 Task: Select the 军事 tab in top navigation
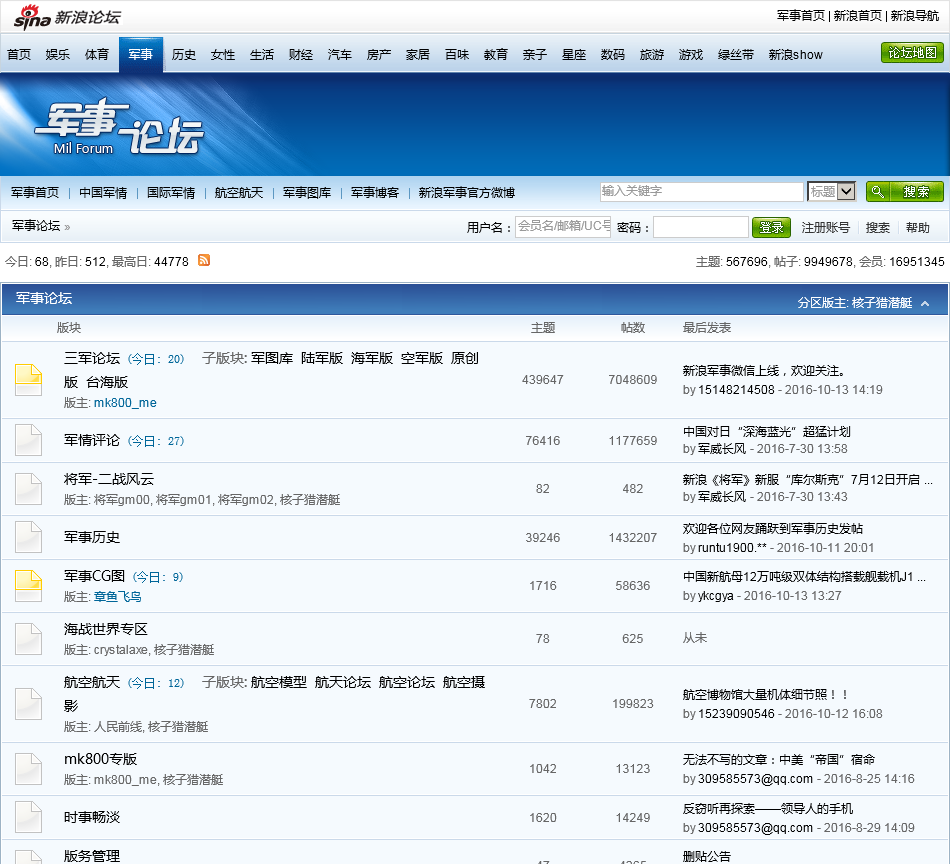click(x=141, y=55)
